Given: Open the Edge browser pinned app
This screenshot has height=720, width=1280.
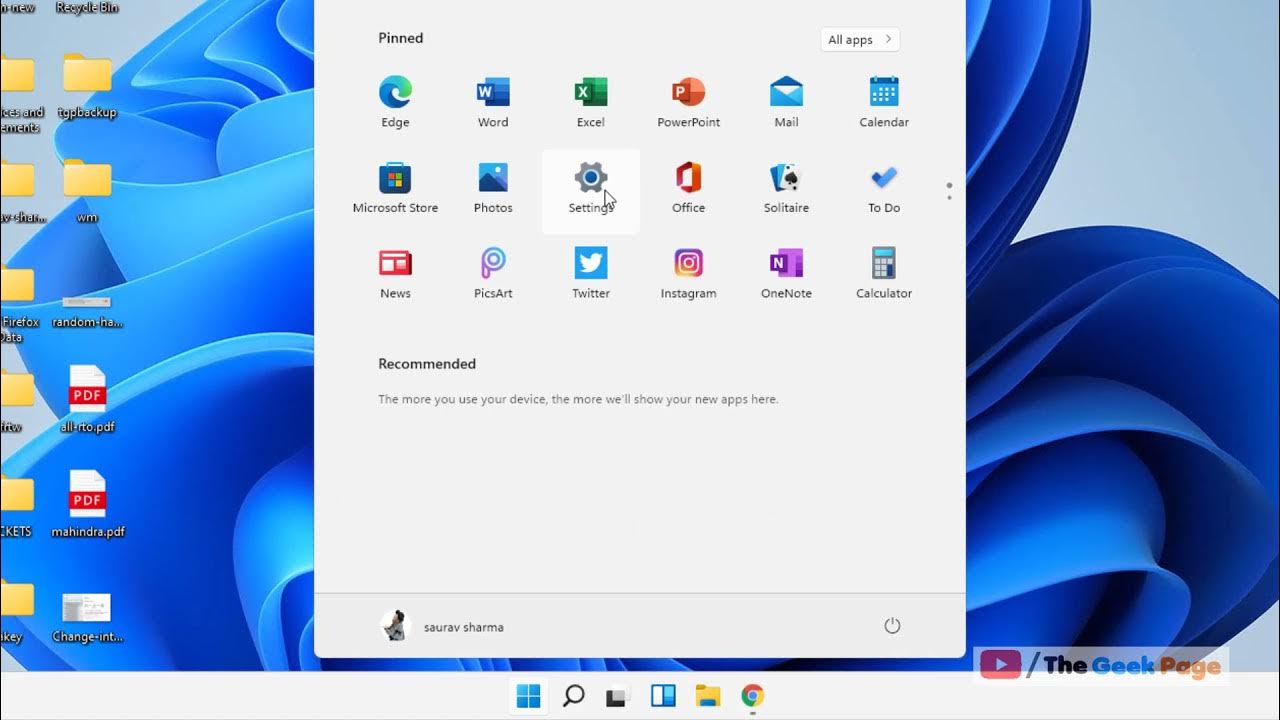Looking at the screenshot, I should [x=395, y=103].
